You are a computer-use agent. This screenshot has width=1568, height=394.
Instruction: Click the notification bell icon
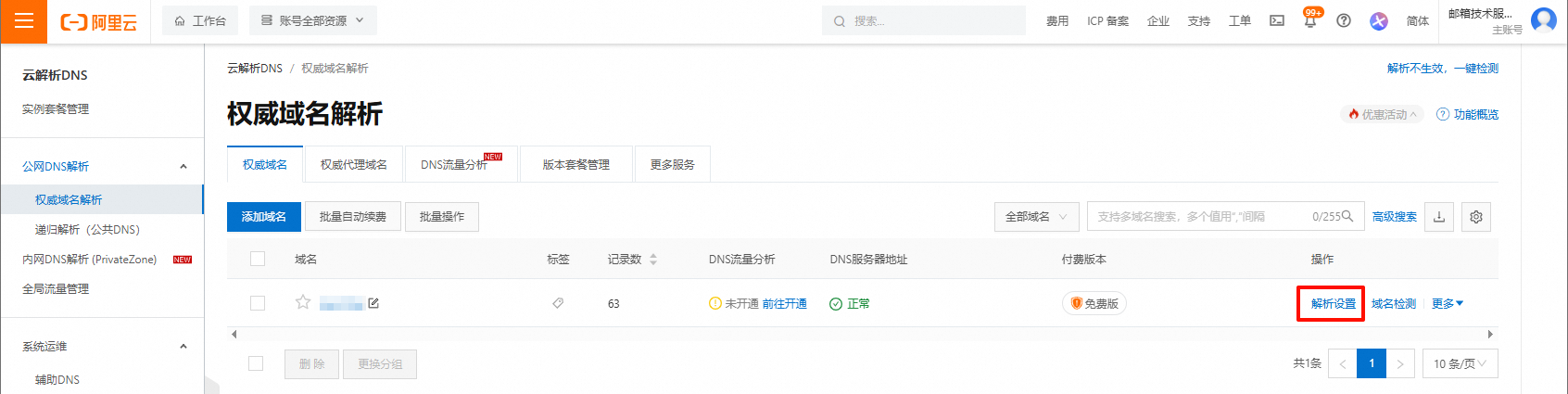click(x=1310, y=21)
